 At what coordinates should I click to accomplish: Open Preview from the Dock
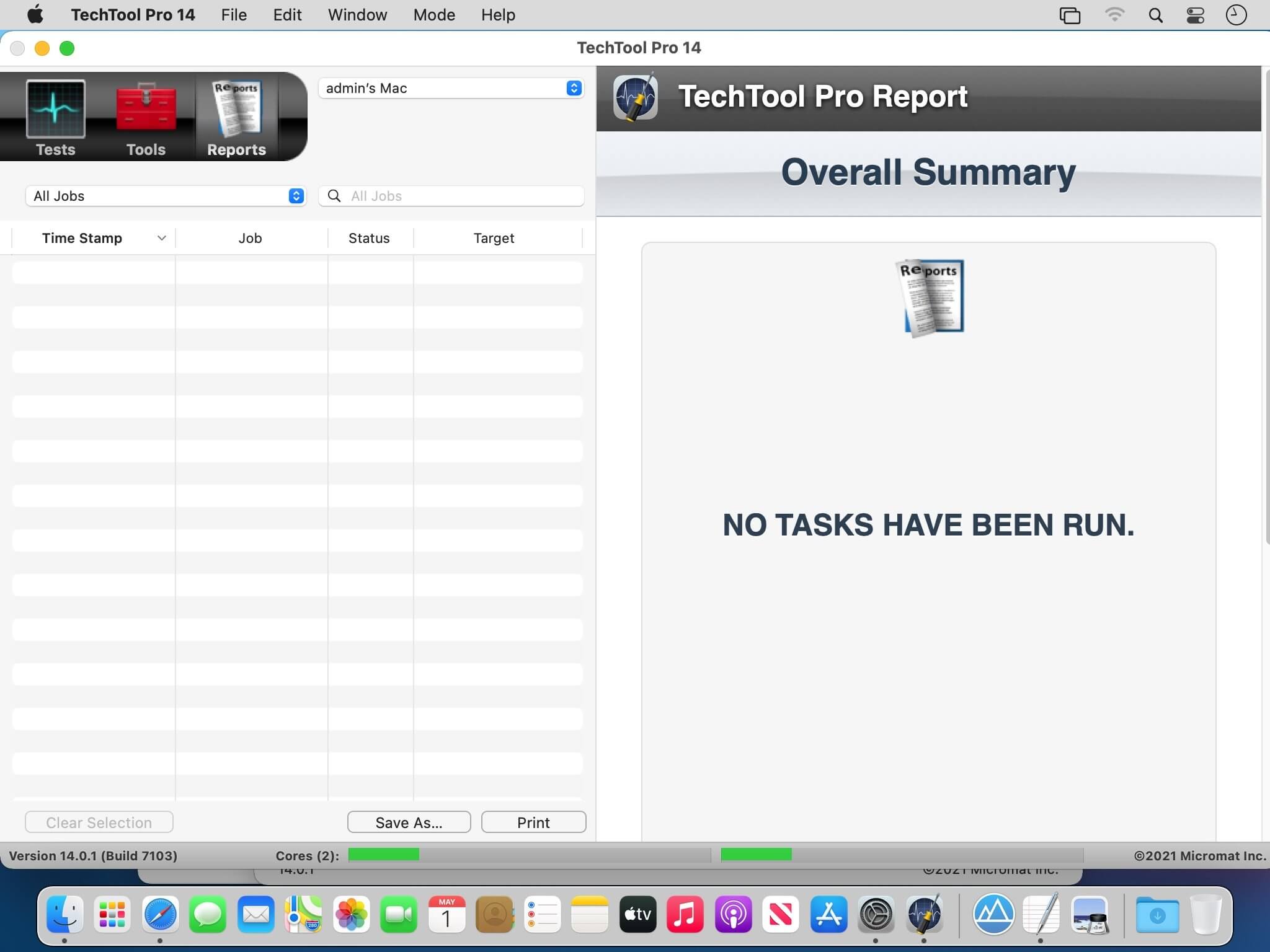(x=1090, y=914)
